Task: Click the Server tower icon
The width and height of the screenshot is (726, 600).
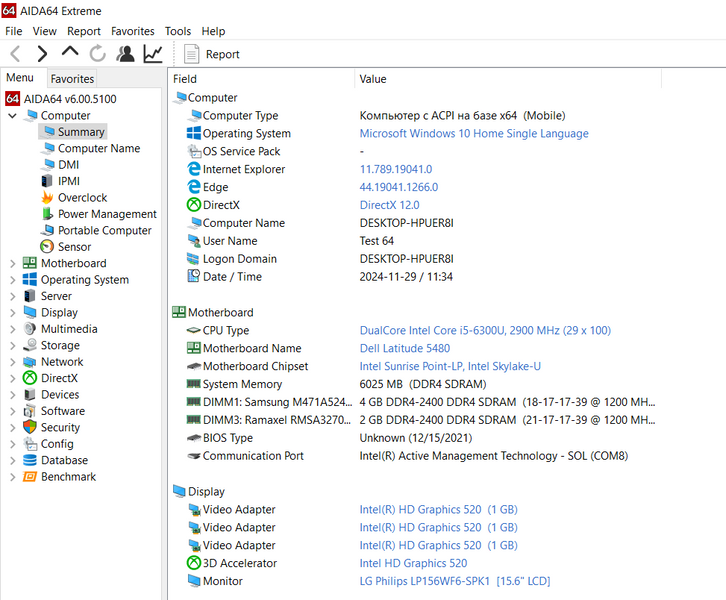Action: tap(30, 295)
